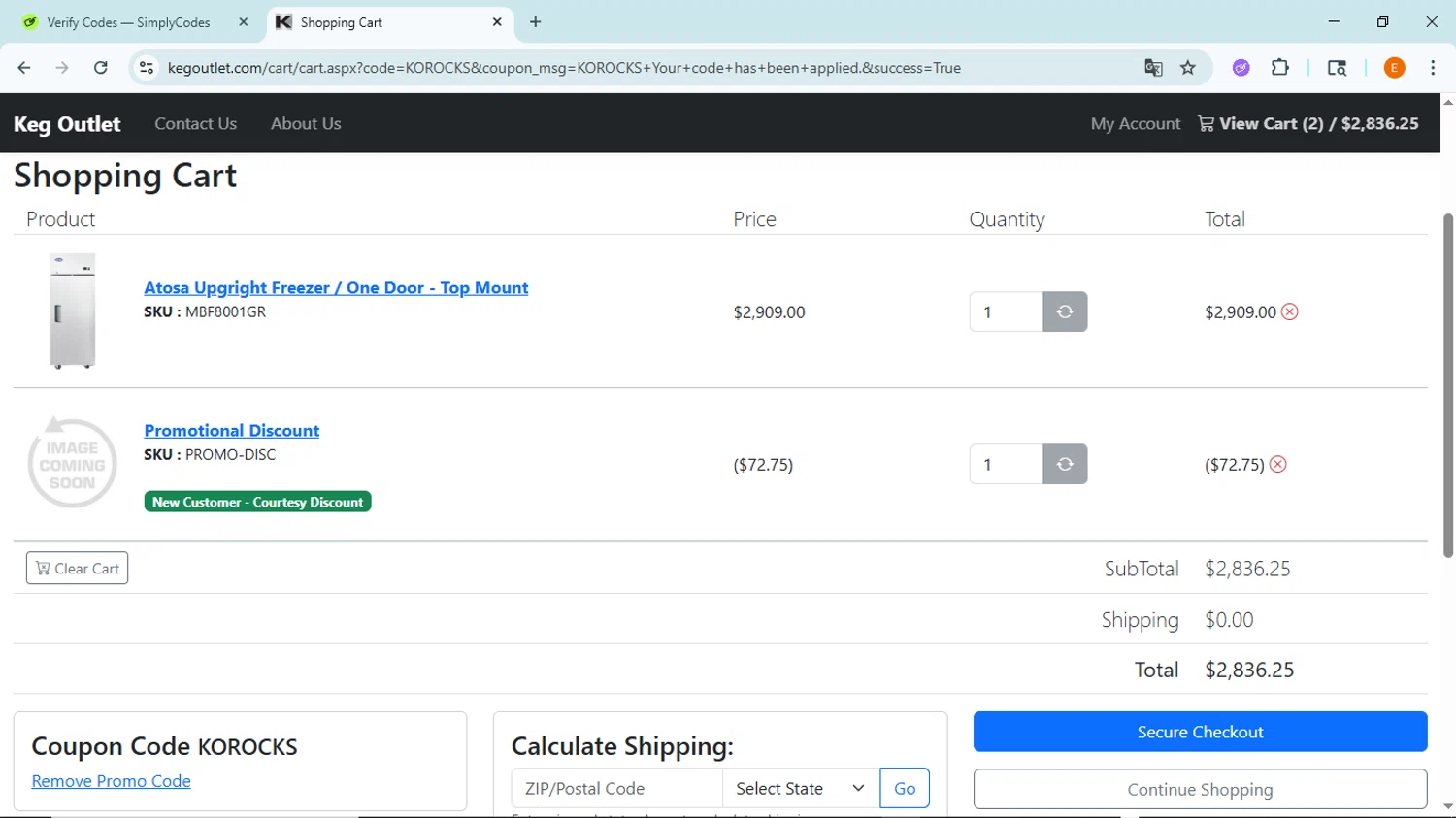Image resolution: width=1456 pixels, height=818 pixels.
Task: Select the Shopping Cart tab
Action: coord(391,21)
